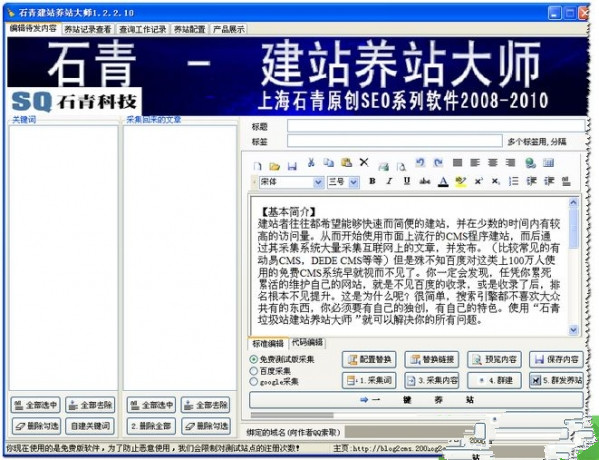The image size is (599, 460).
Task: Click the font color A icon
Action: click(x=443, y=181)
